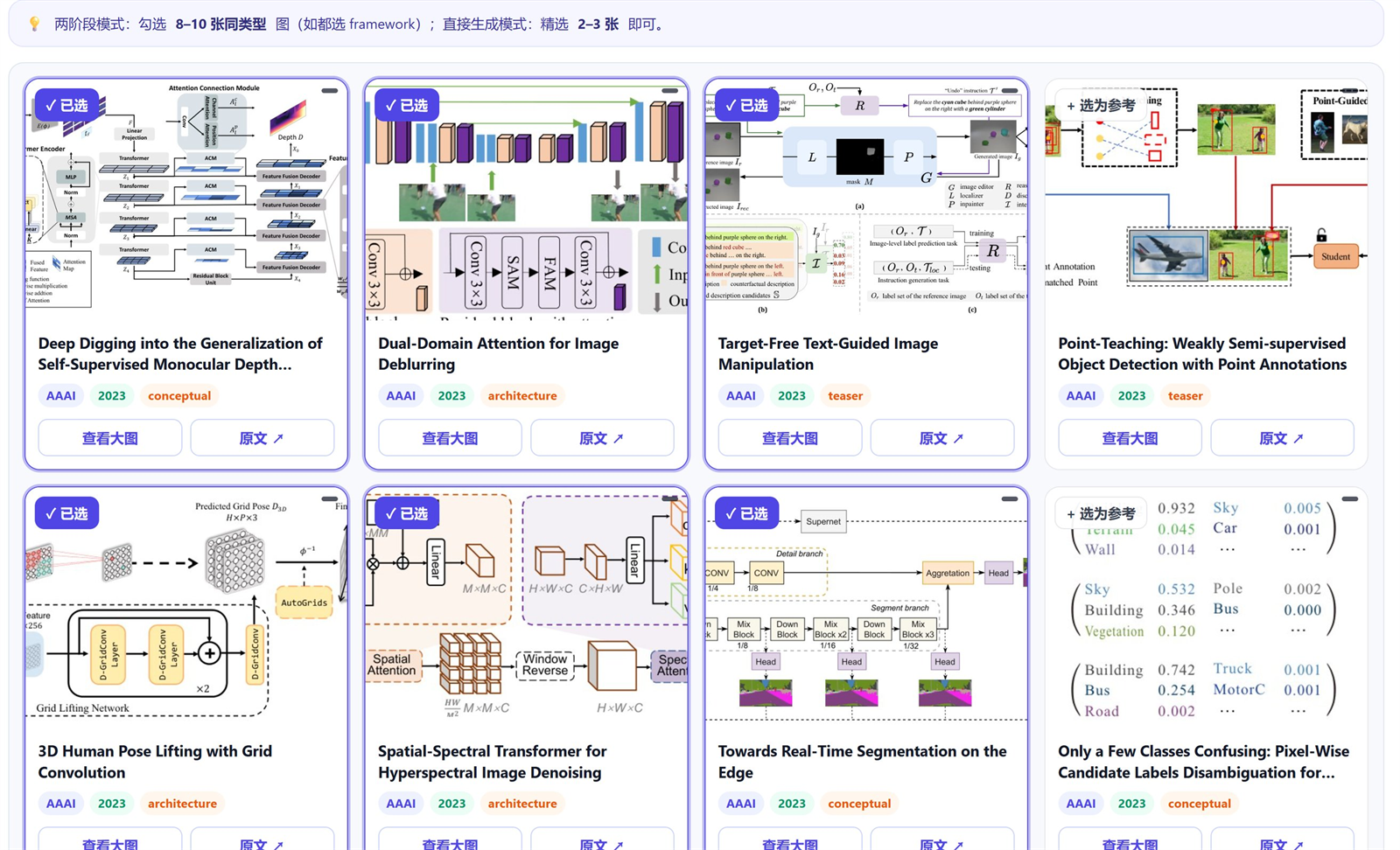Click the 3D Human Pose Lifting figure thumbnail
This screenshot has height=850, width=1400.
click(186, 608)
